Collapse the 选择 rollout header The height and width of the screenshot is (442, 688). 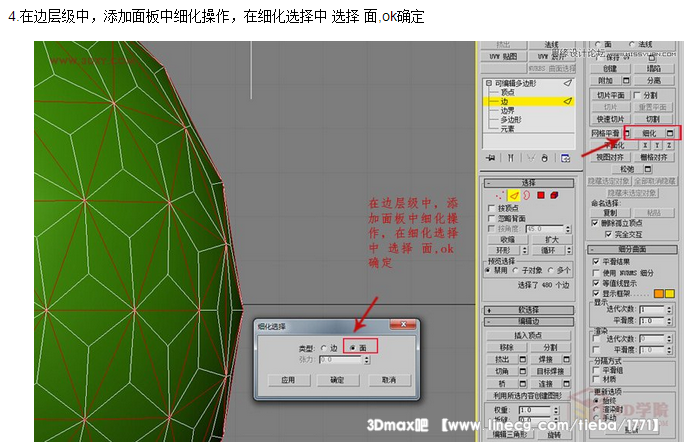point(529,183)
